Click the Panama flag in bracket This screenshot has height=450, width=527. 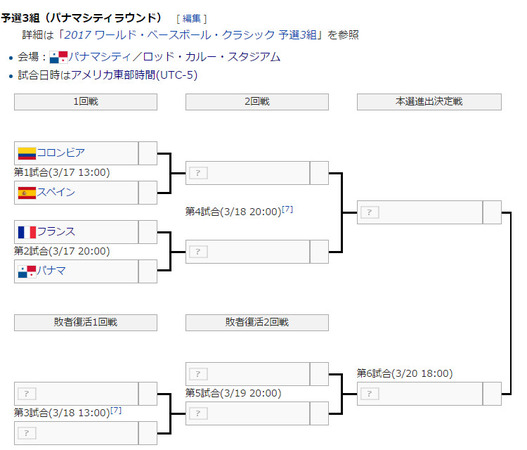click(27, 272)
